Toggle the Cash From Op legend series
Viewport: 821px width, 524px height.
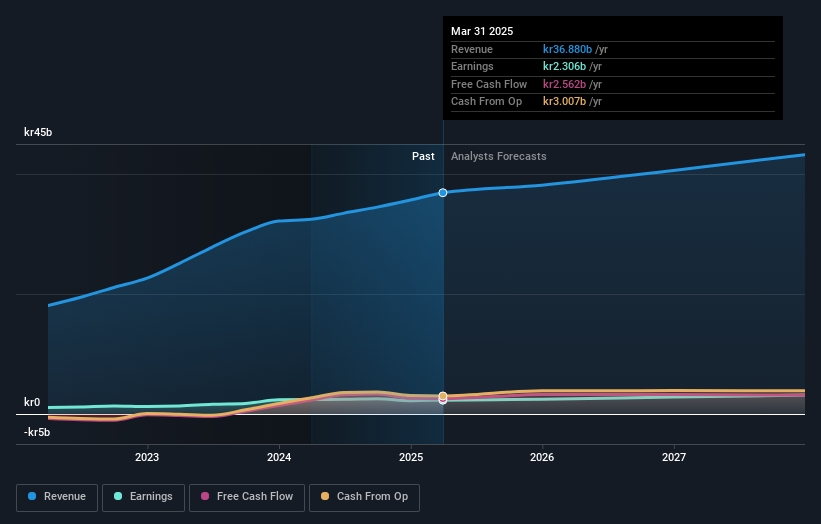click(x=364, y=497)
